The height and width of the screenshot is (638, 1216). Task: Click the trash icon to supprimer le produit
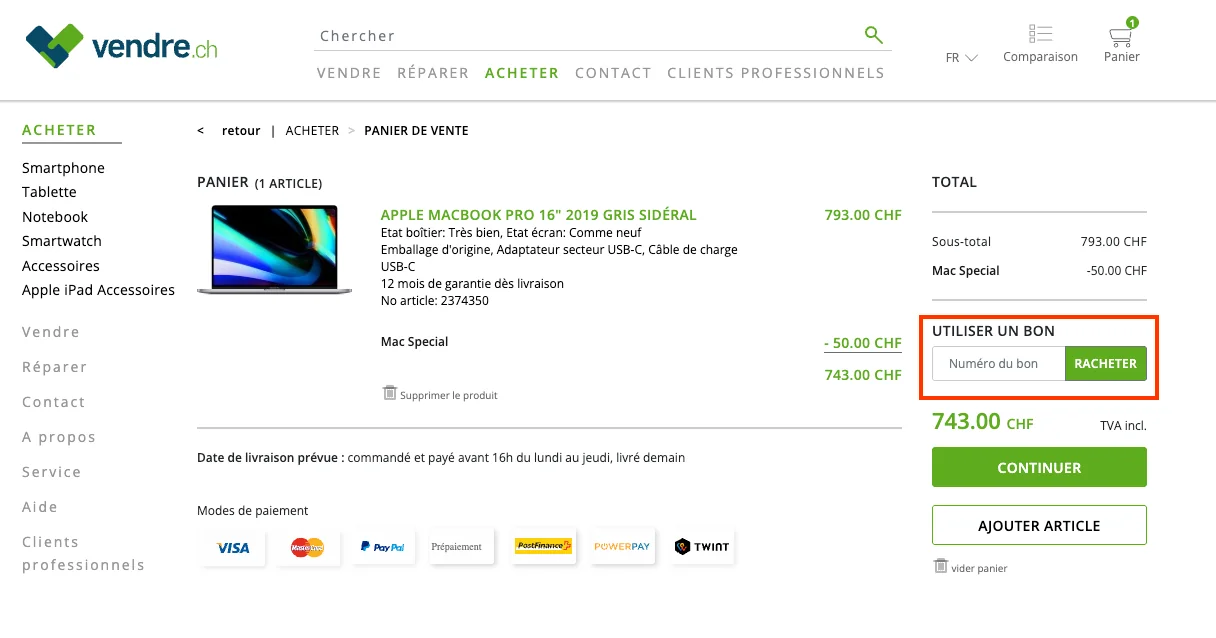pyautogui.click(x=389, y=394)
